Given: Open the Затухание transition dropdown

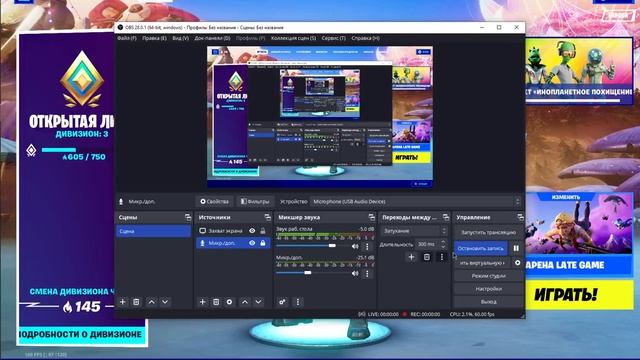Looking at the screenshot, I should coord(414,231).
